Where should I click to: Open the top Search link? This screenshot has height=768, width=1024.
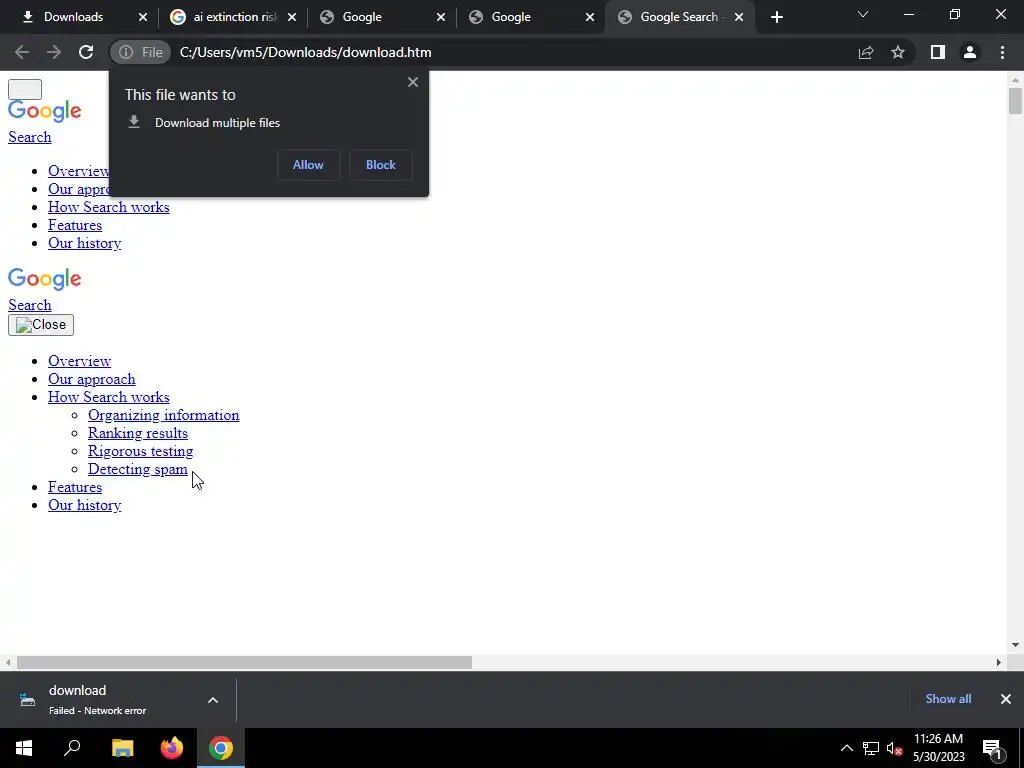(x=29, y=137)
